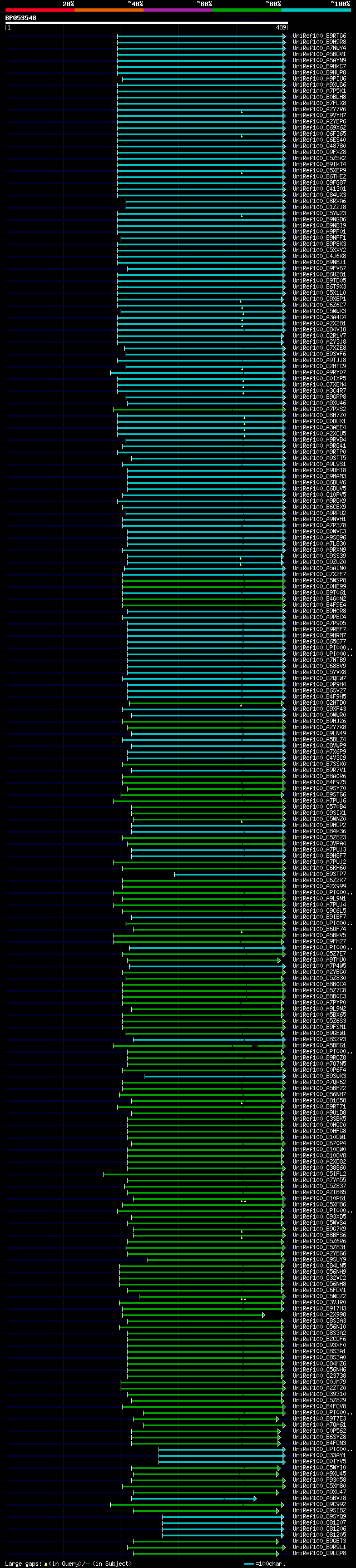Click the gap marker on UniRef100_A2Y7R6 row

click(241, 112)
